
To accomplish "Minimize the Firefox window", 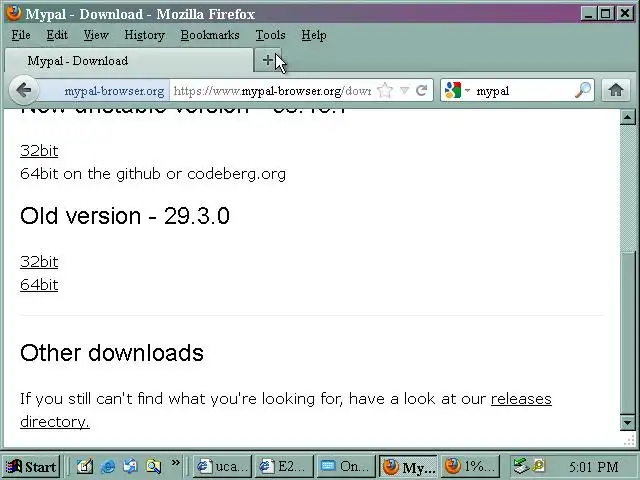I will (588, 14).
